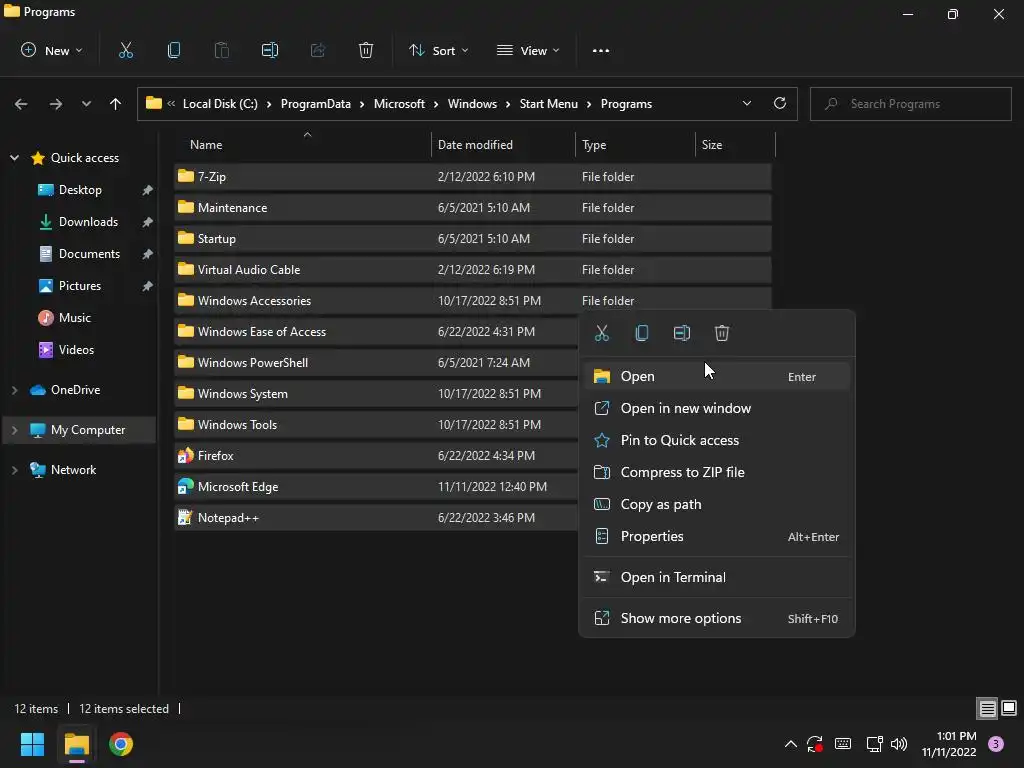Sort by the Size column header
The height and width of the screenshot is (768, 1024).
click(735, 145)
